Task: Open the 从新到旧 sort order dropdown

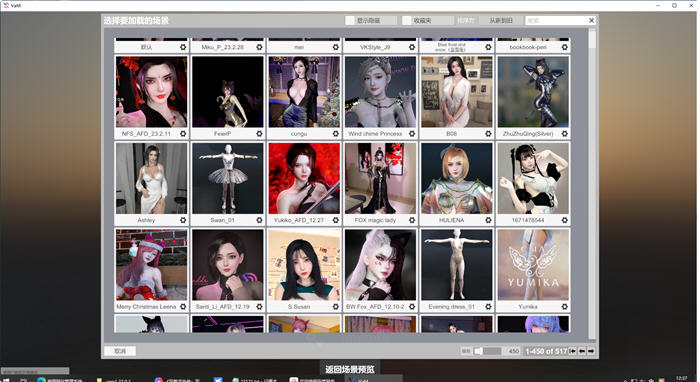Action: (500, 21)
